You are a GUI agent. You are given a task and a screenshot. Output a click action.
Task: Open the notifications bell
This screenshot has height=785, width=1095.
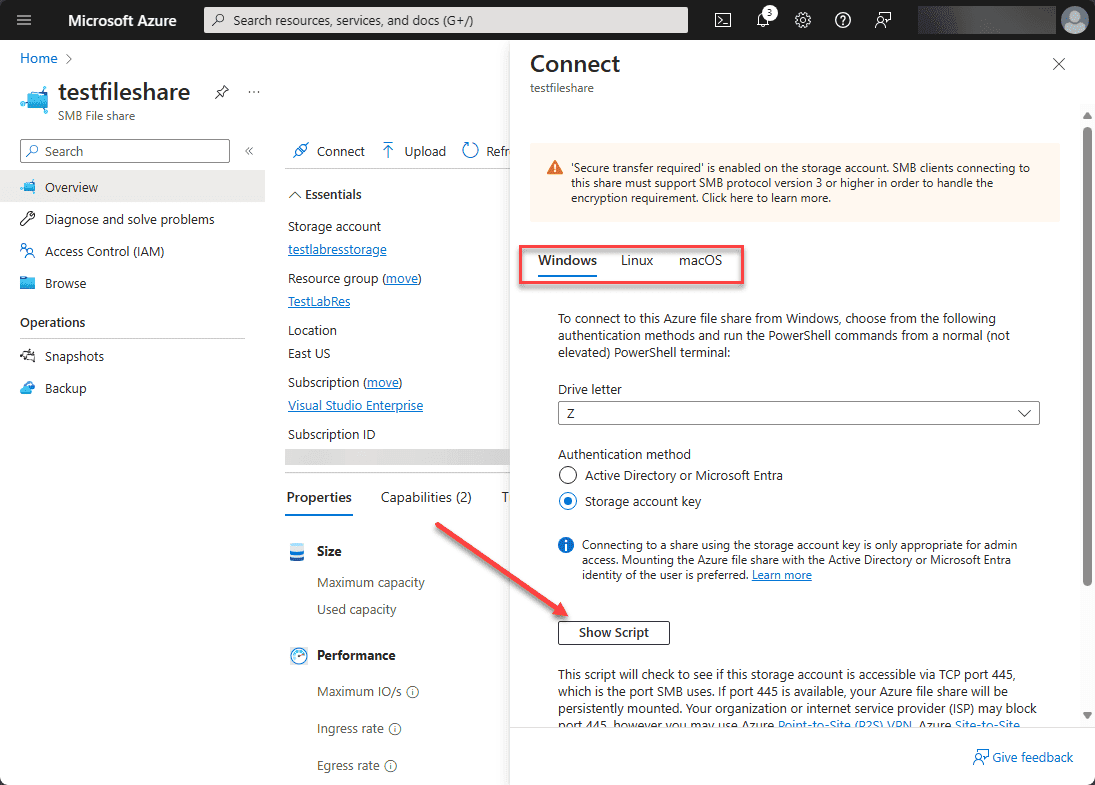coord(763,20)
